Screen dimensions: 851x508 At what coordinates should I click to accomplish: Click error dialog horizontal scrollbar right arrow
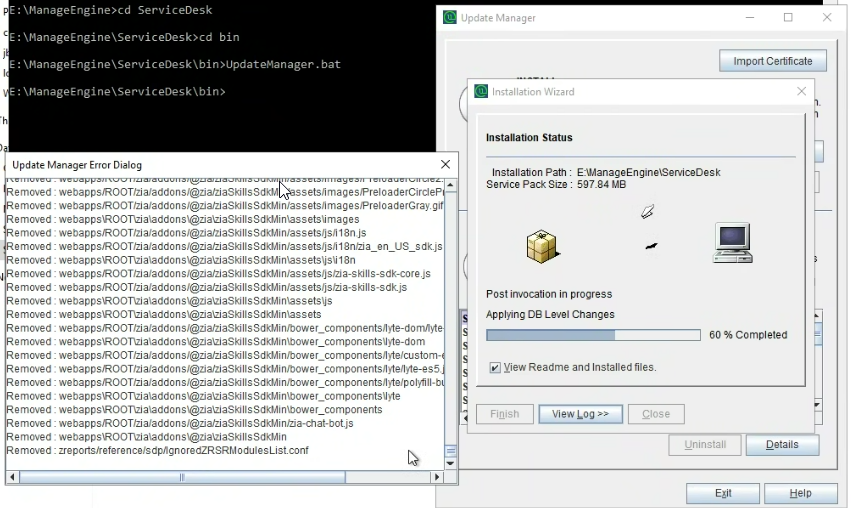point(437,477)
